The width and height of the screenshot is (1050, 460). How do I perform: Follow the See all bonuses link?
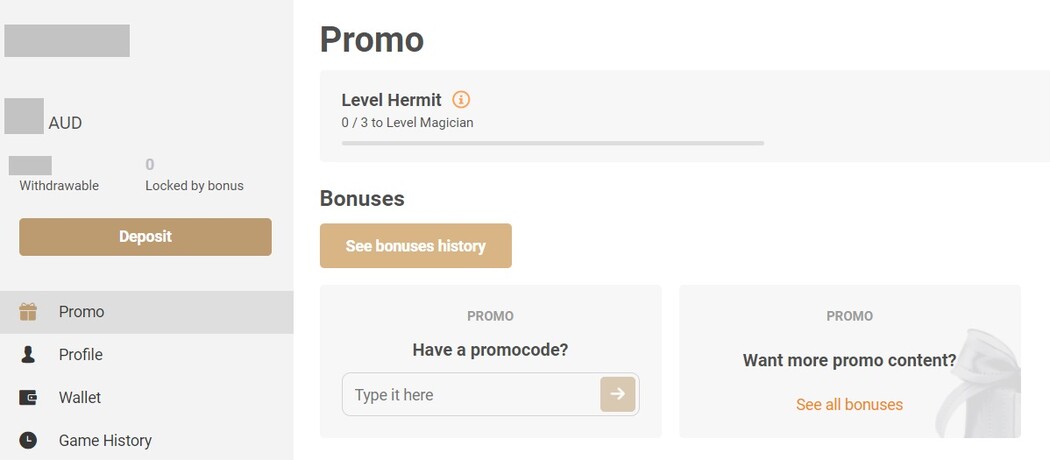849,405
